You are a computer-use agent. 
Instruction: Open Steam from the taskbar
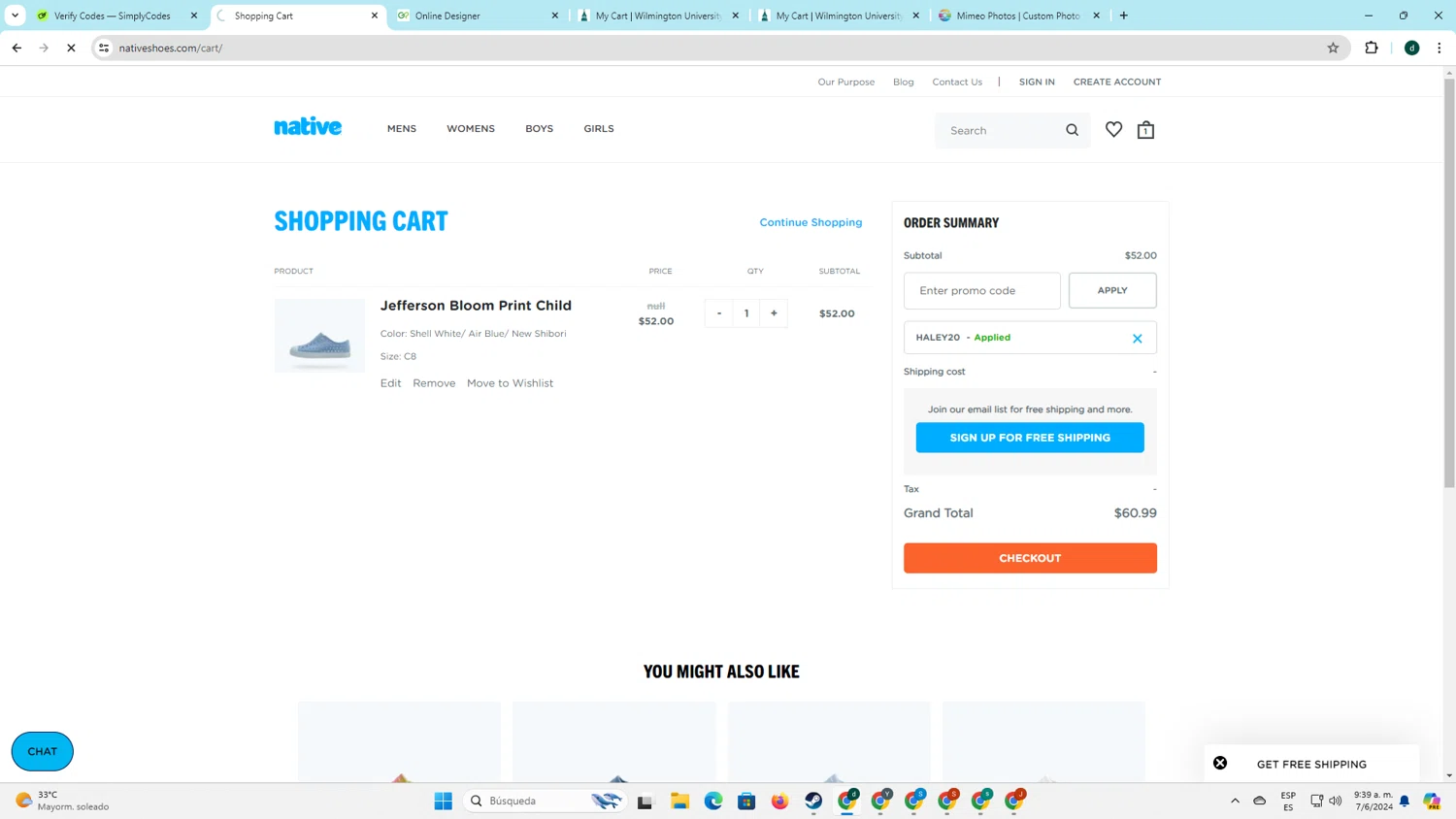click(813, 801)
